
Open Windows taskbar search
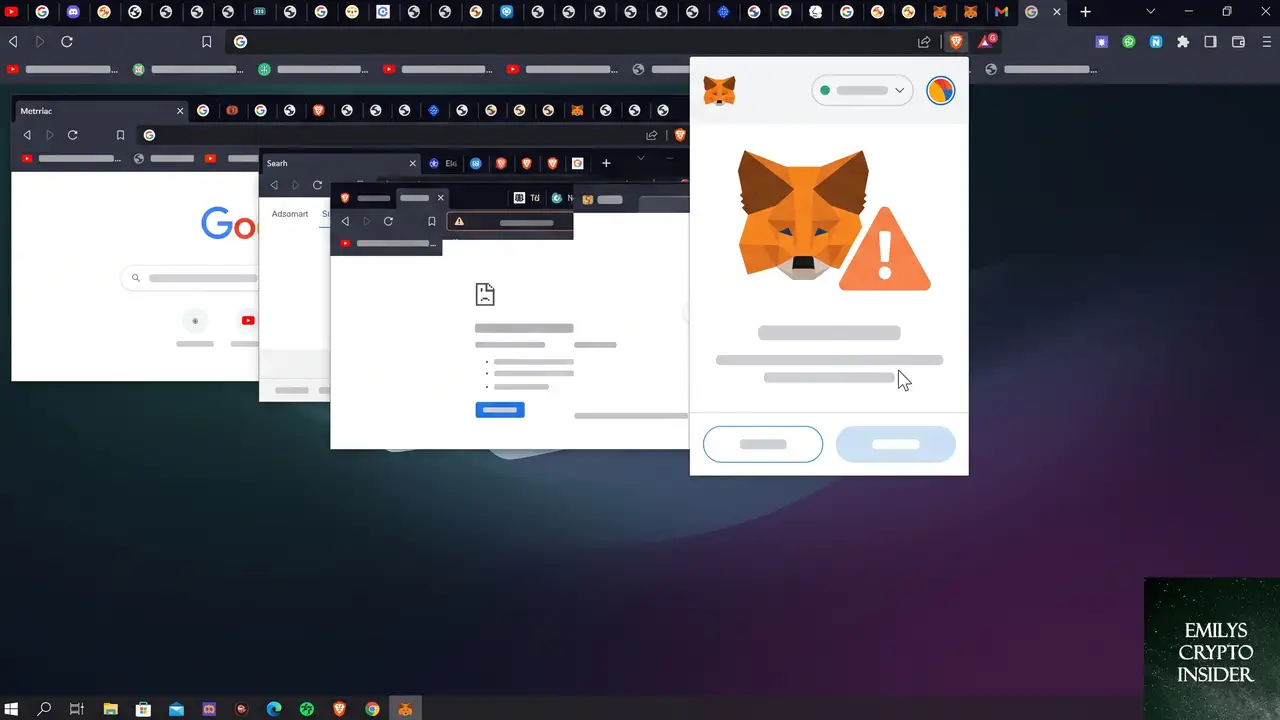point(44,709)
